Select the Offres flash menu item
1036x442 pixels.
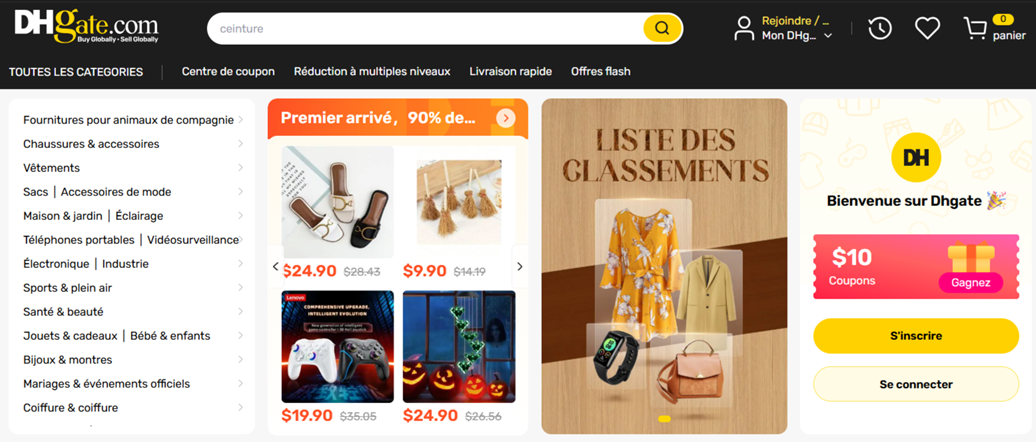(x=601, y=71)
